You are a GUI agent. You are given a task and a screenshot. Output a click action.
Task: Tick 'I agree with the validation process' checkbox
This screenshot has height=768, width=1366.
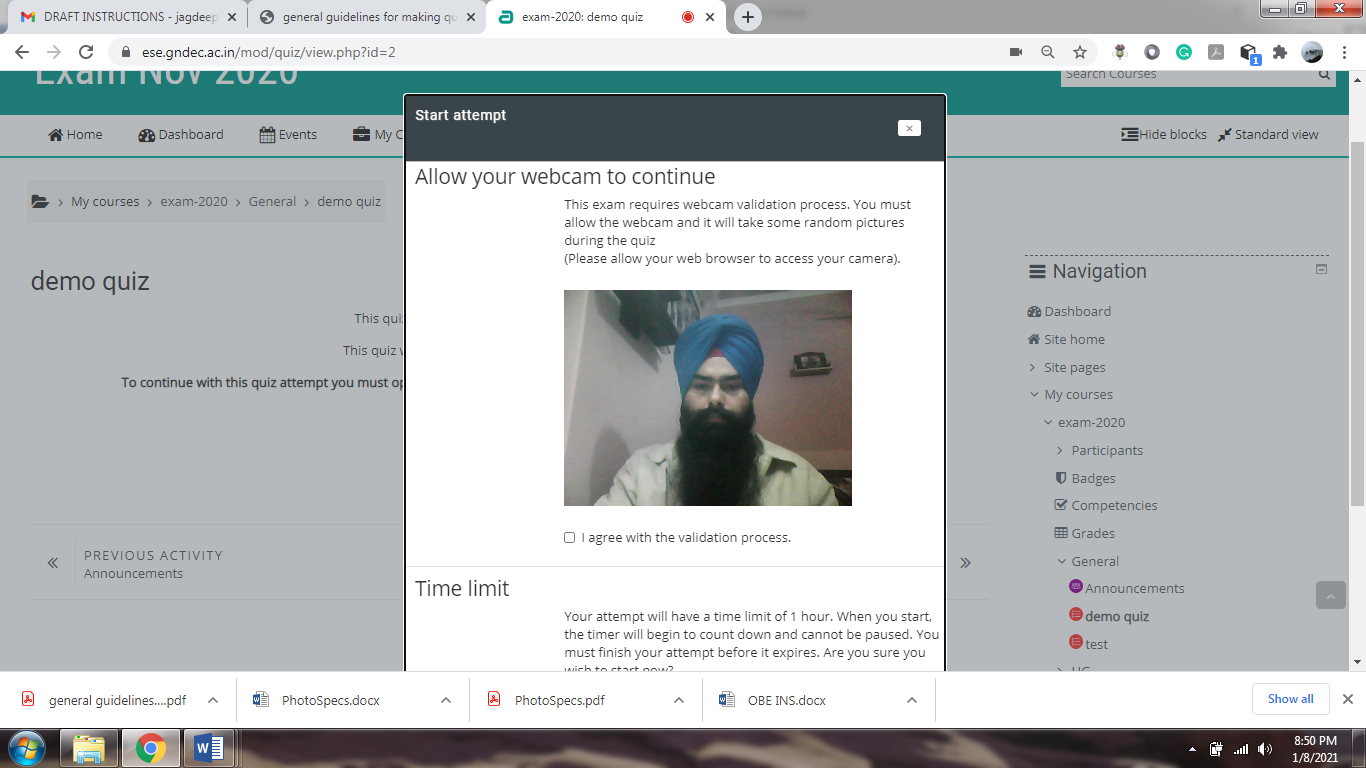[x=569, y=538]
